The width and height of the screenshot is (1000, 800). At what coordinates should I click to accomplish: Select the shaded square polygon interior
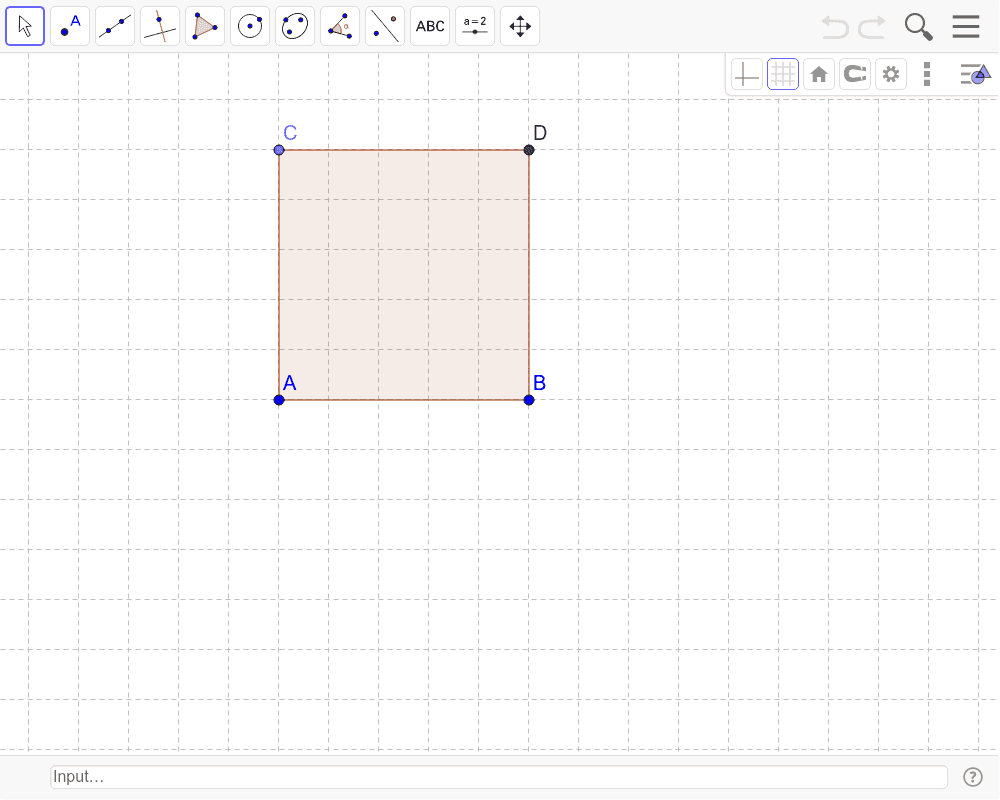[404, 275]
